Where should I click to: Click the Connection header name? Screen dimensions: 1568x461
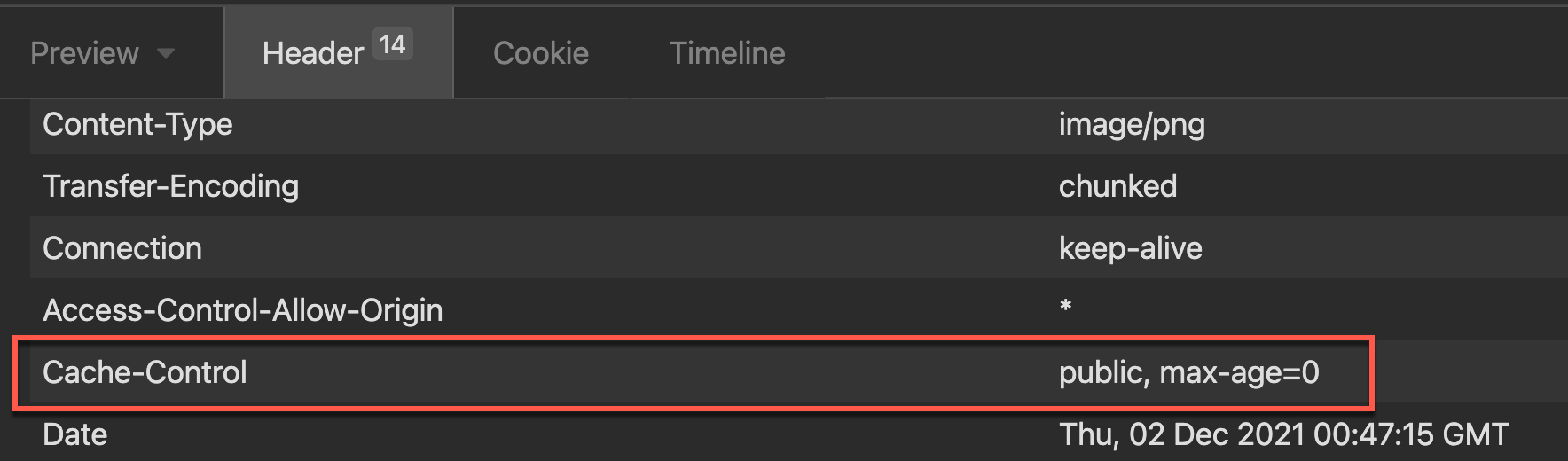(122, 248)
